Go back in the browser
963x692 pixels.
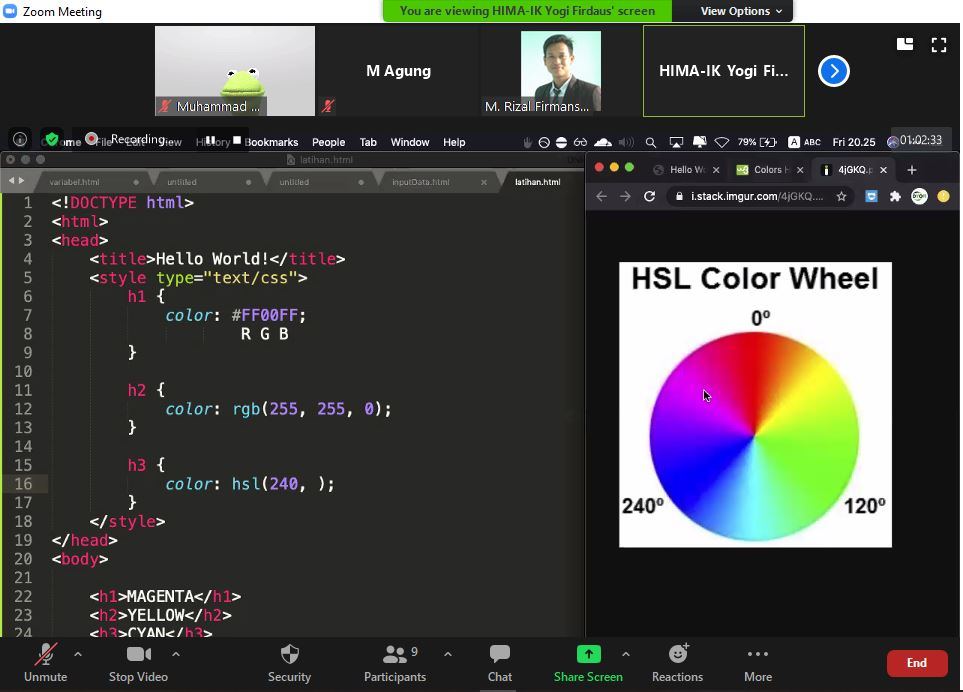click(601, 196)
